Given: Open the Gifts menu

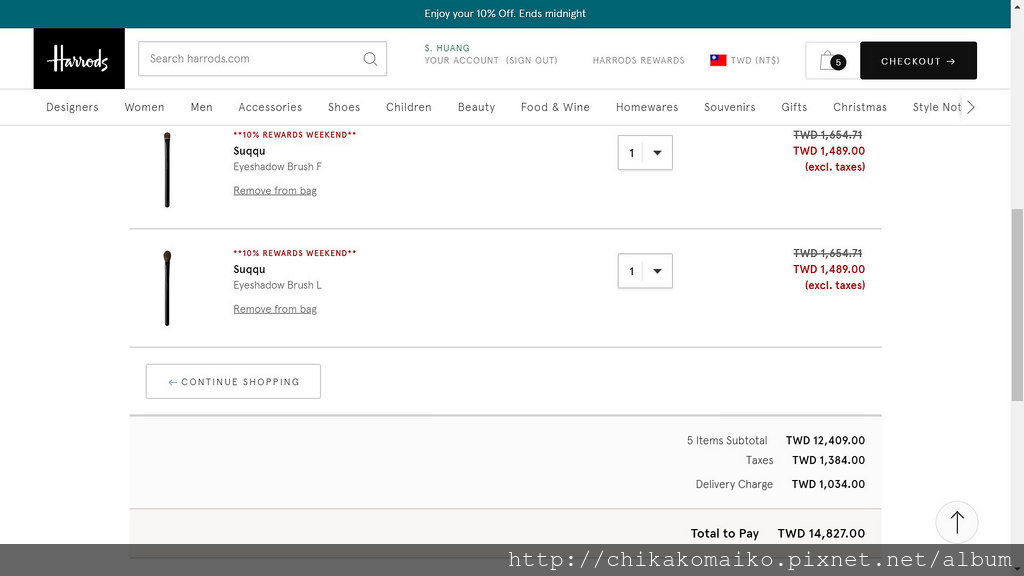Looking at the screenshot, I should click(x=794, y=107).
